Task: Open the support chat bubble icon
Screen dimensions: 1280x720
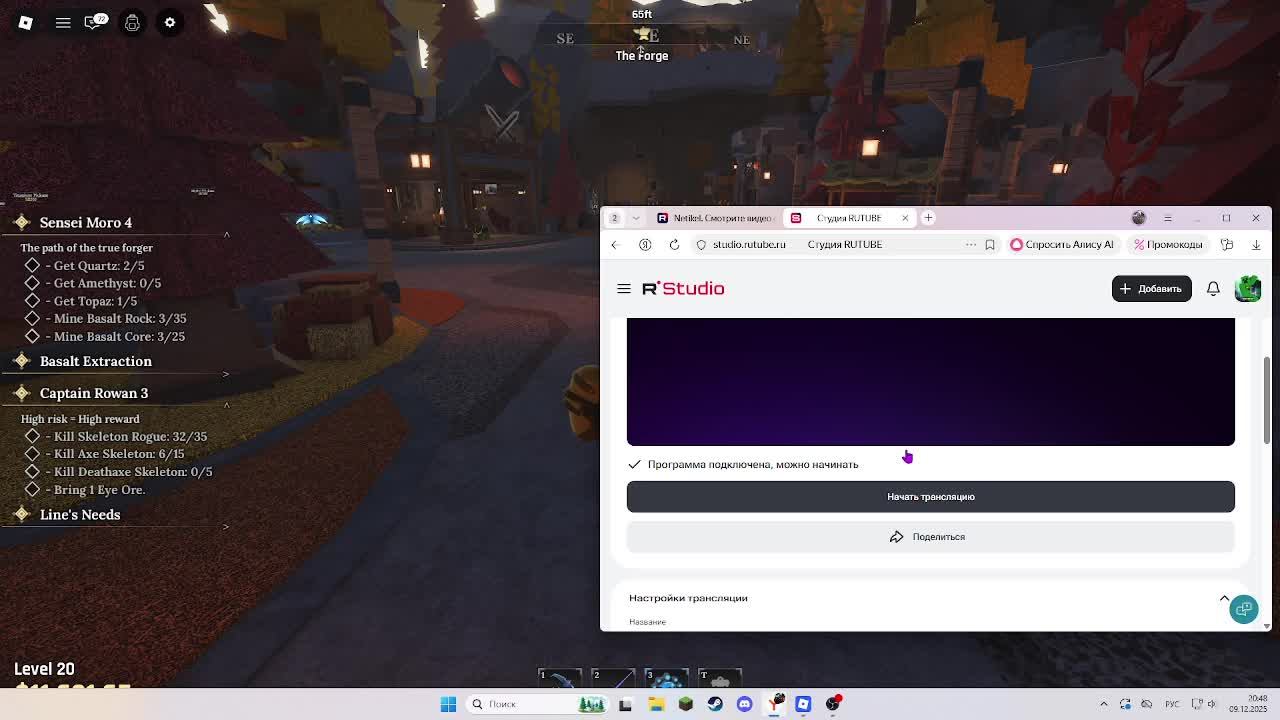Action: (1244, 609)
